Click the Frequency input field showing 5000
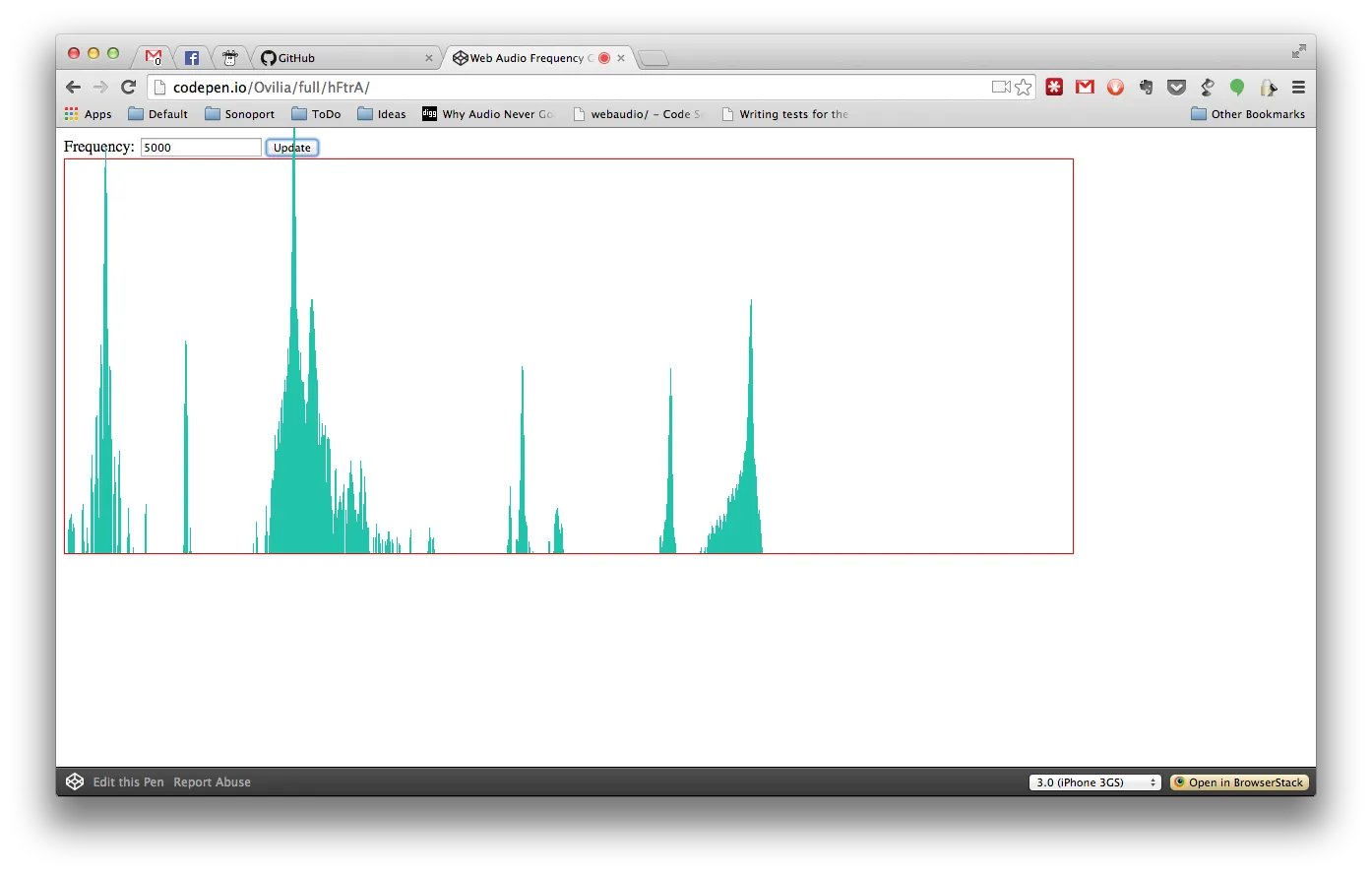Image resolution: width=1372 pixels, height=874 pixels. [201, 148]
